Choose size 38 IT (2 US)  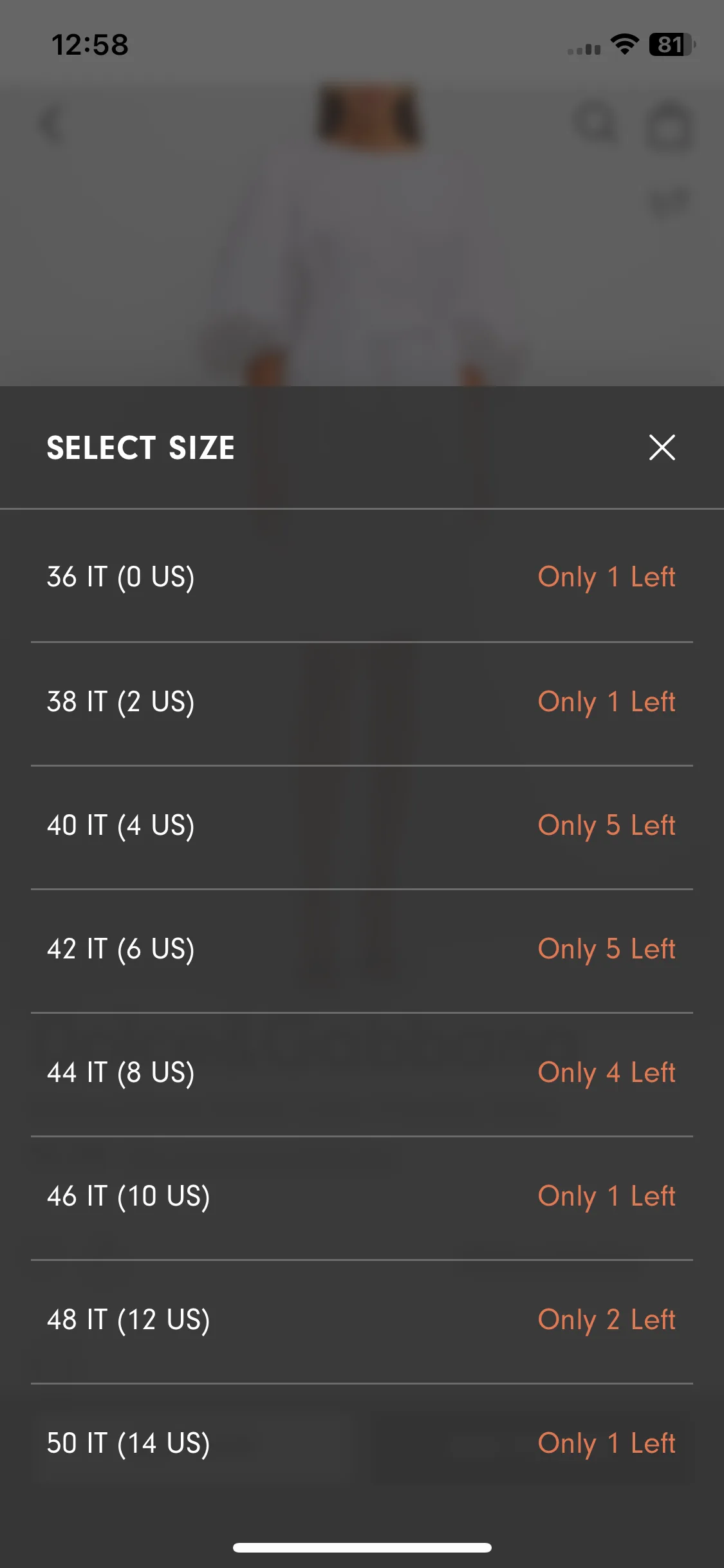(x=362, y=702)
